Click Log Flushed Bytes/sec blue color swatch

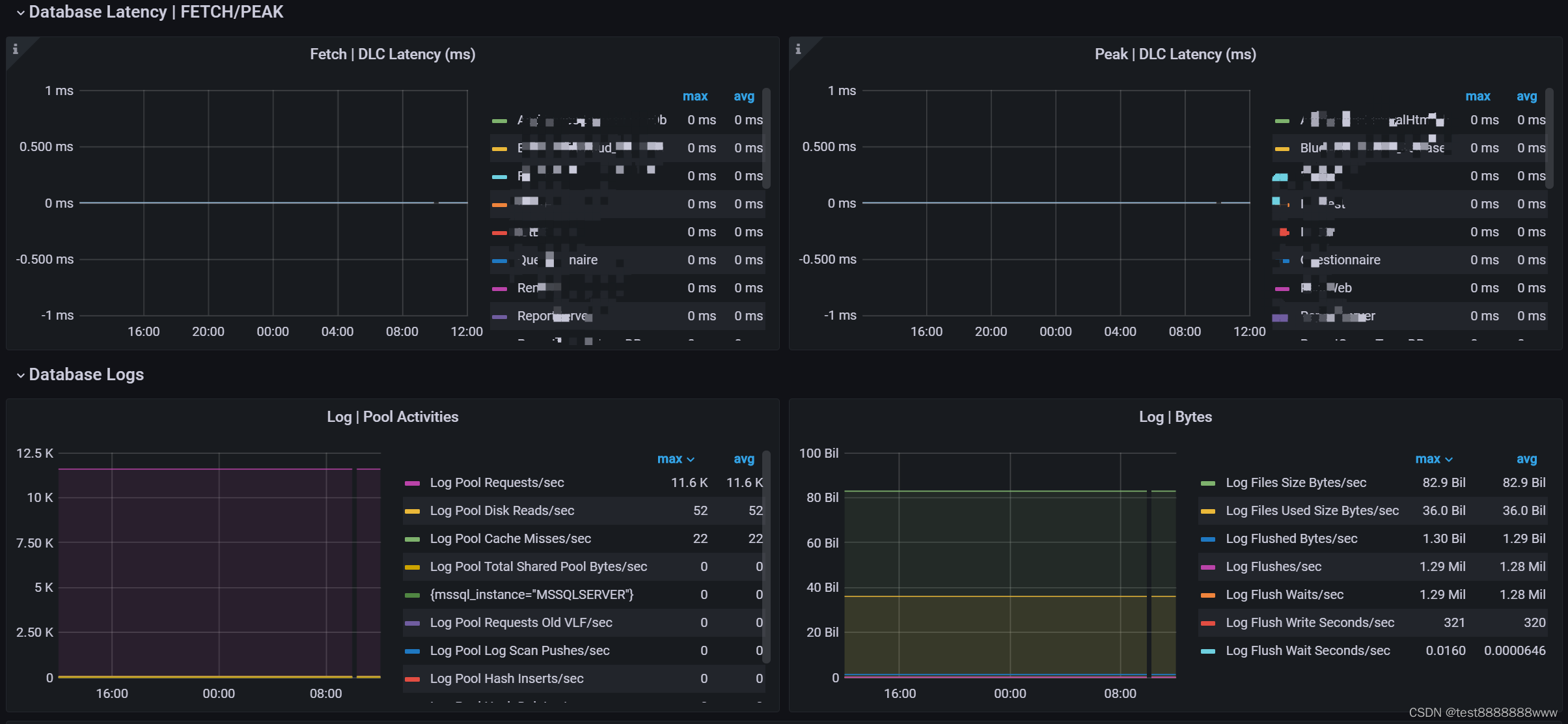click(x=1208, y=539)
